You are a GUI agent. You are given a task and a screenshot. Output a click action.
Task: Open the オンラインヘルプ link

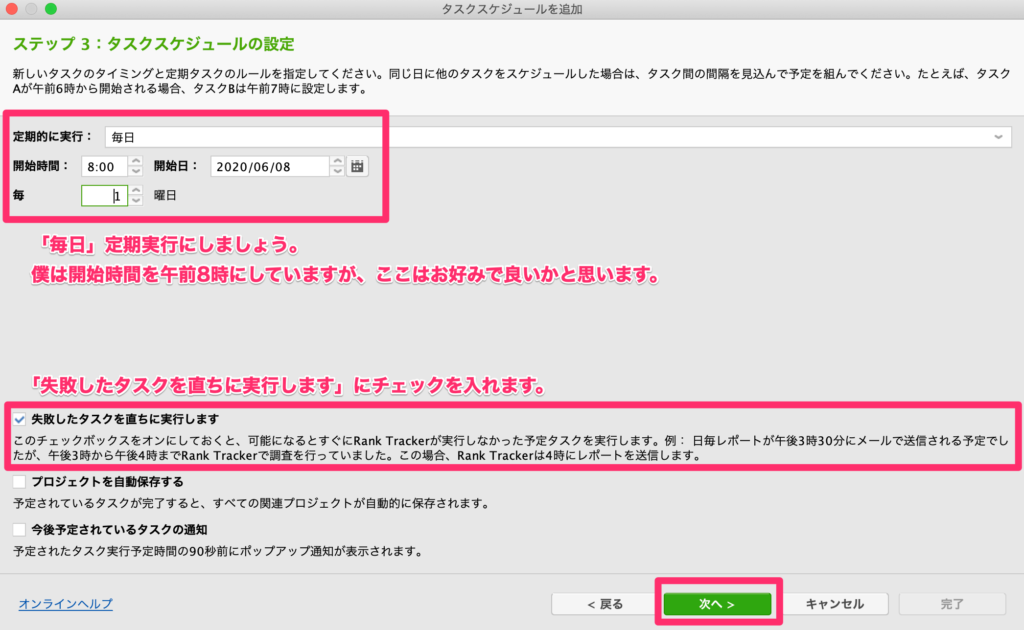point(65,604)
